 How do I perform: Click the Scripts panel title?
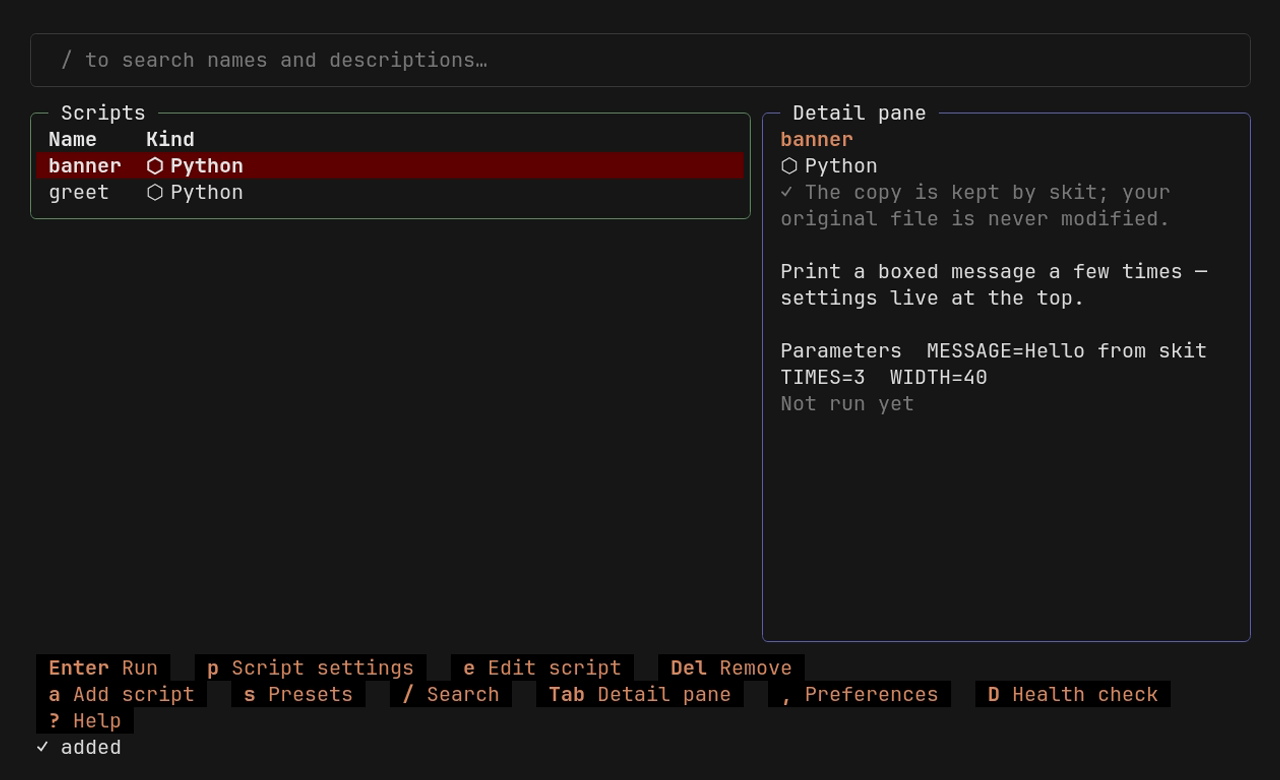point(103,113)
